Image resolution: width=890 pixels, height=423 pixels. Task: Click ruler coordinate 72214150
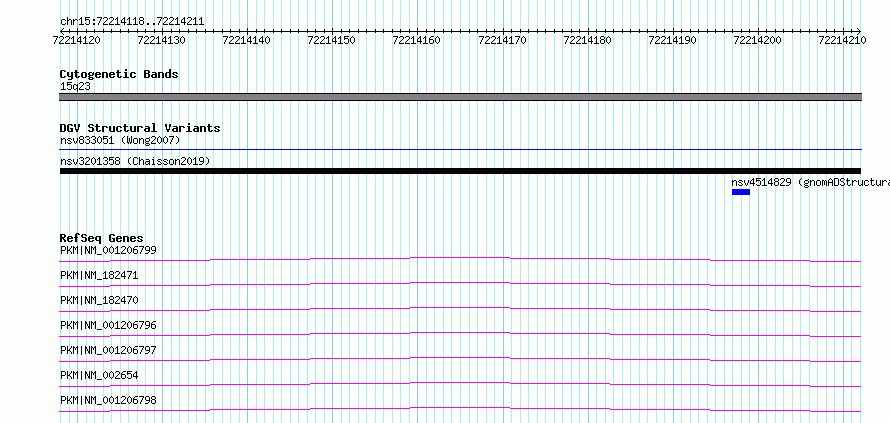click(331, 40)
